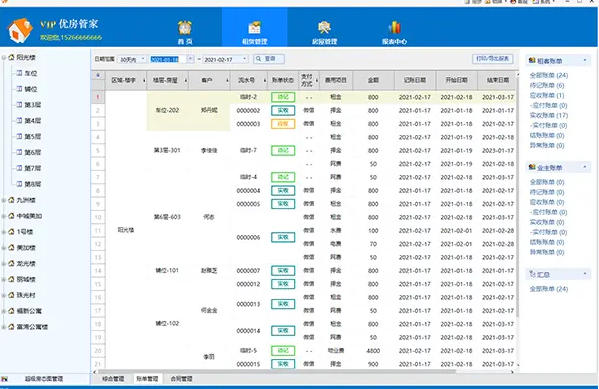Collapse the 业主账单 panel arrow
Viewport: 599px width, 389px height.
tap(585, 167)
